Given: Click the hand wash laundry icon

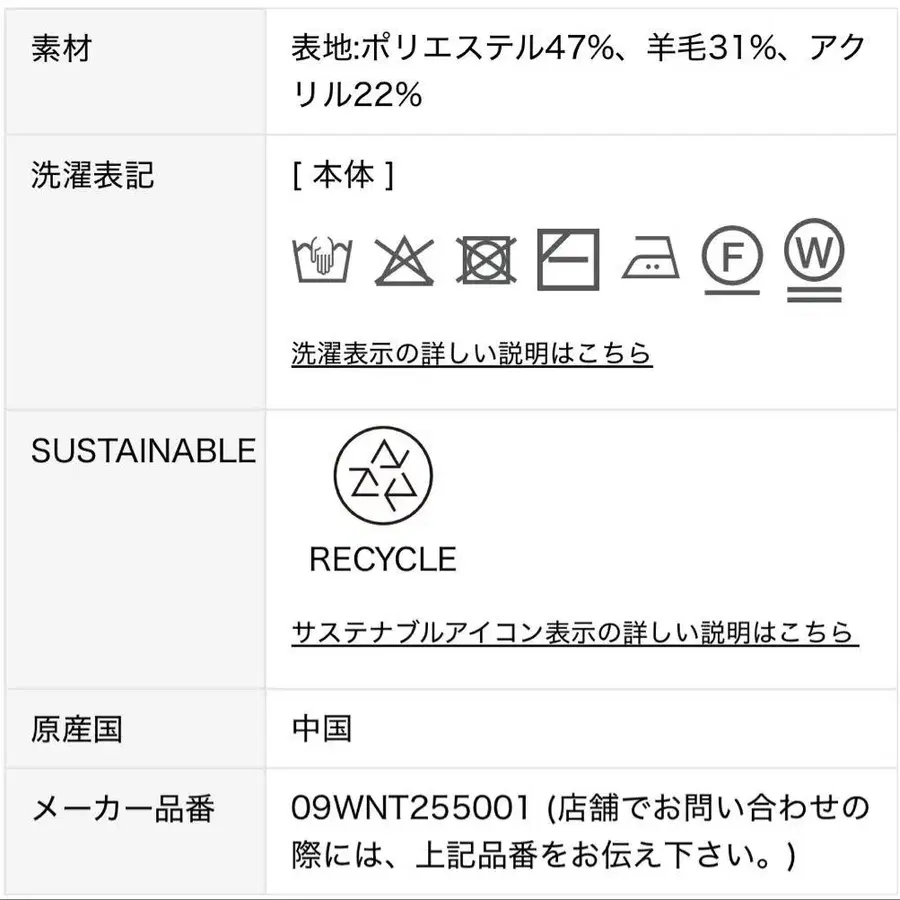Looking at the screenshot, I should pos(320,262).
